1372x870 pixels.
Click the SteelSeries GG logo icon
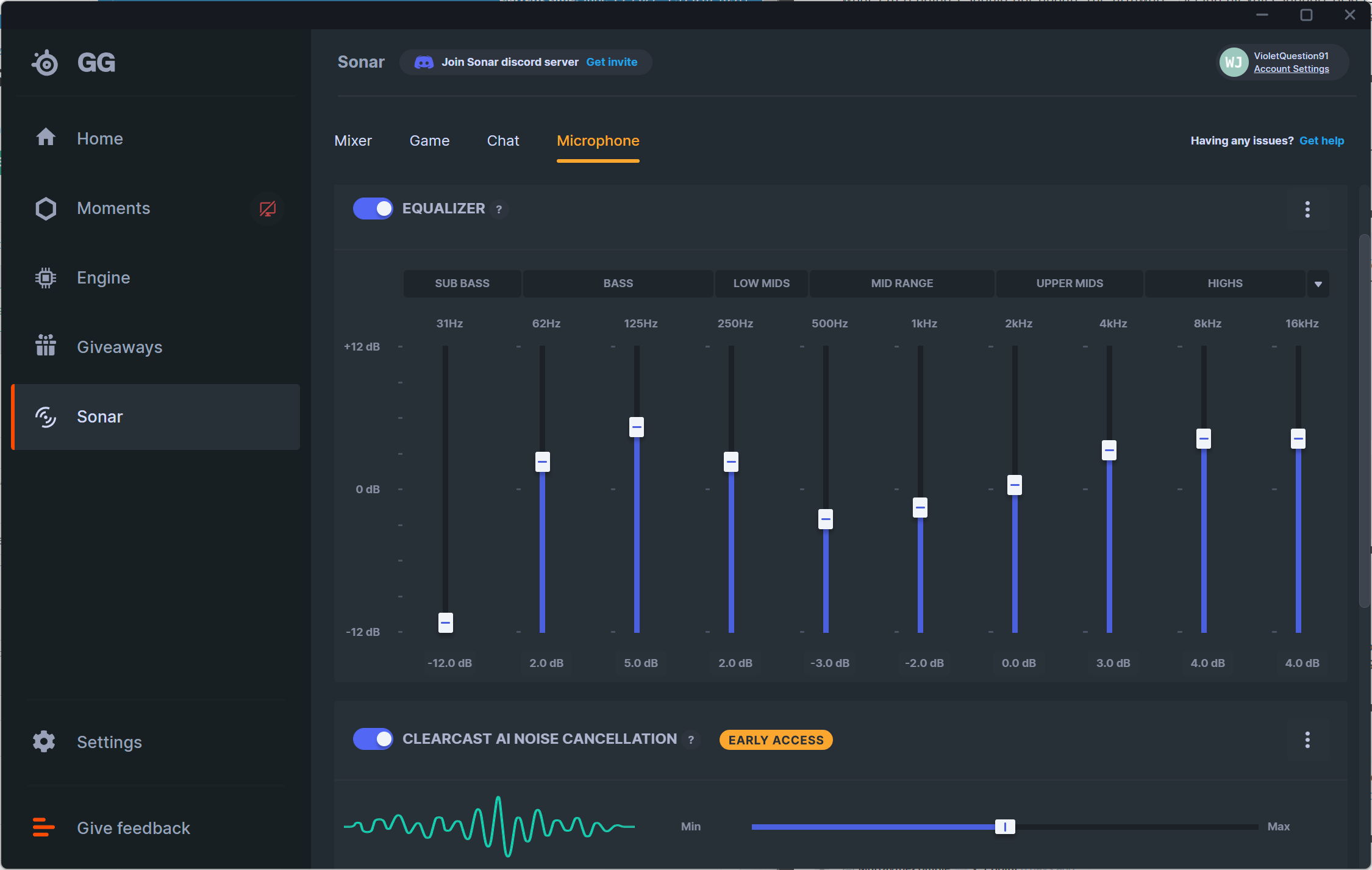tap(46, 63)
